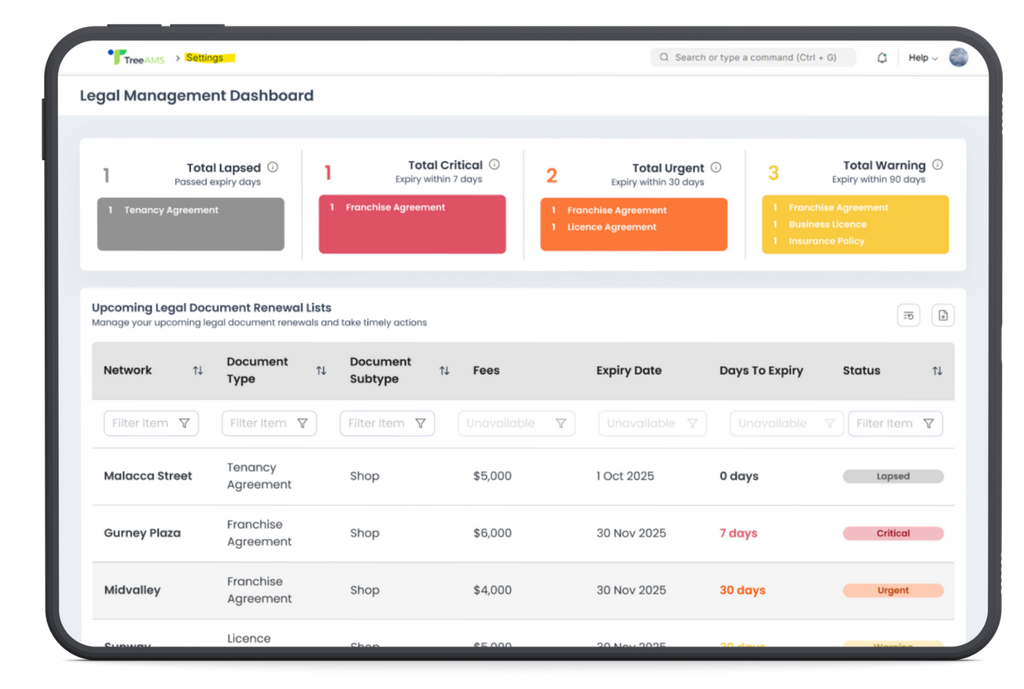View the Total Lapsed info tooltip icon
The height and width of the screenshot is (689, 1024).
(272, 166)
